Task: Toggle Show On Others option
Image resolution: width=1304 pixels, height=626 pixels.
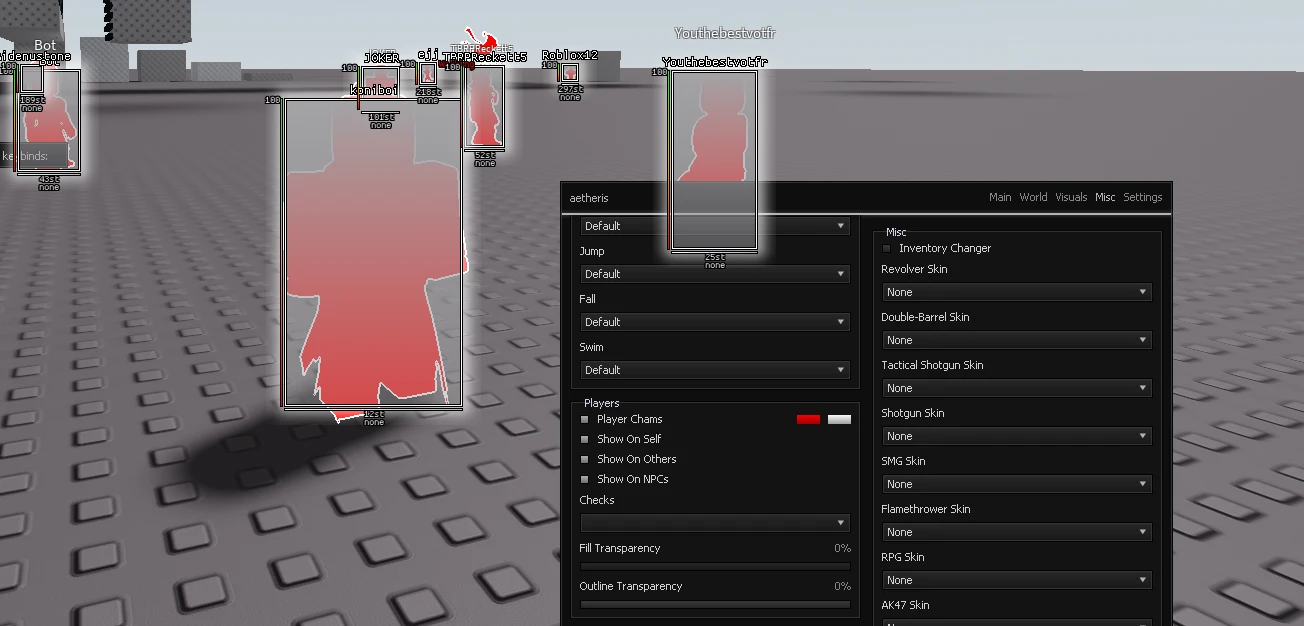Action: 585,459
